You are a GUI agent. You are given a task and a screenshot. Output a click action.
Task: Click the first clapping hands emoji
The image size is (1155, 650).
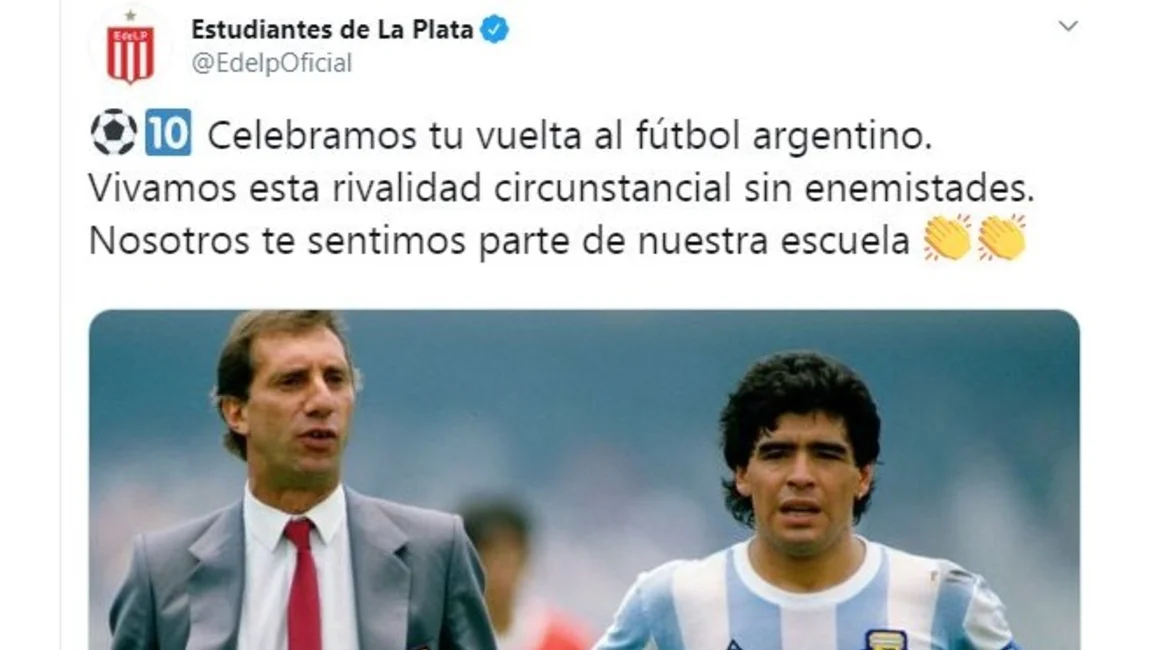(x=948, y=237)
